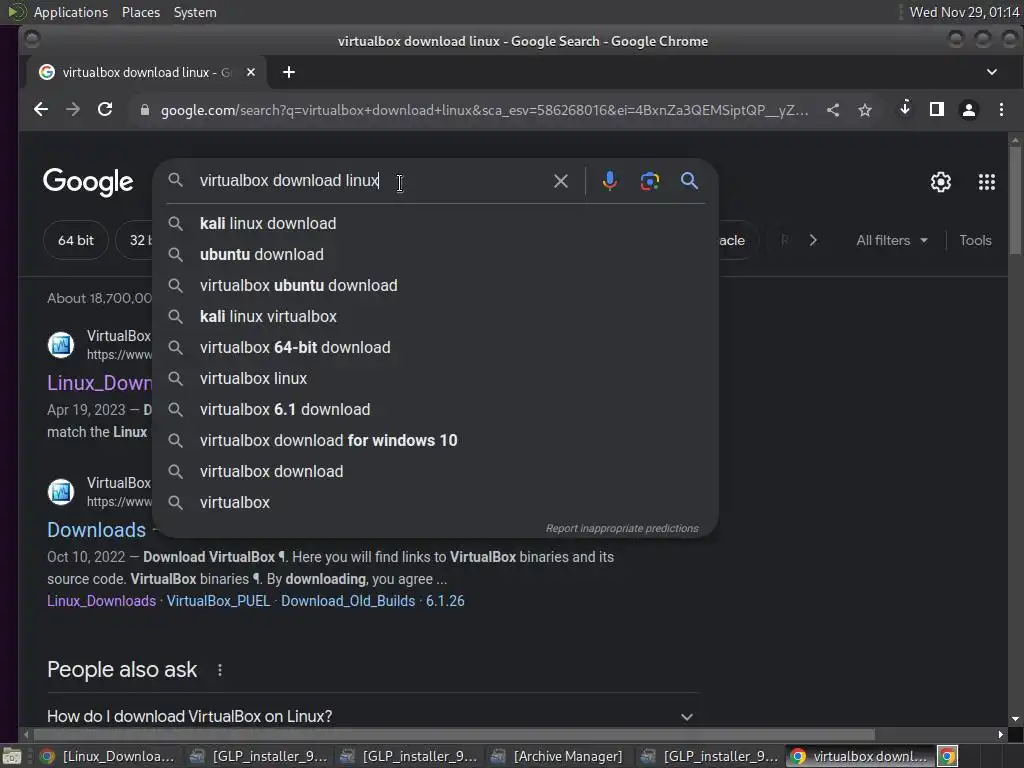Open Chrome downloads icon

tap(904, 108)
